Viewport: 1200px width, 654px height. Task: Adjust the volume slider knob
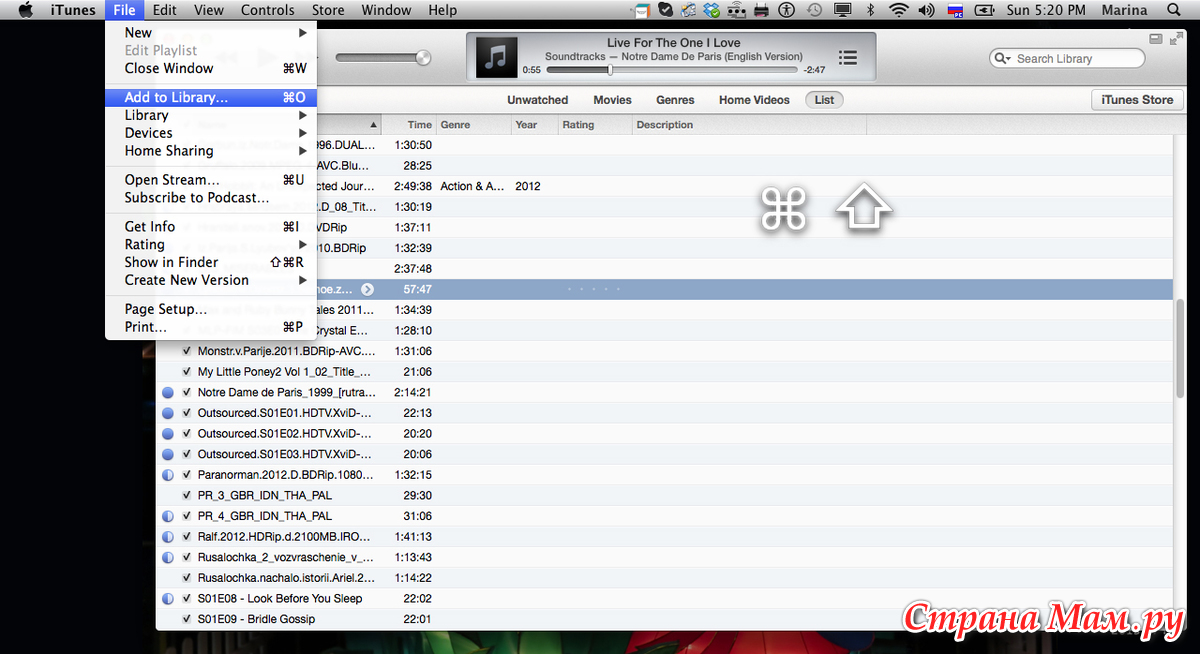pyautogui.click(x=423, y=58)
